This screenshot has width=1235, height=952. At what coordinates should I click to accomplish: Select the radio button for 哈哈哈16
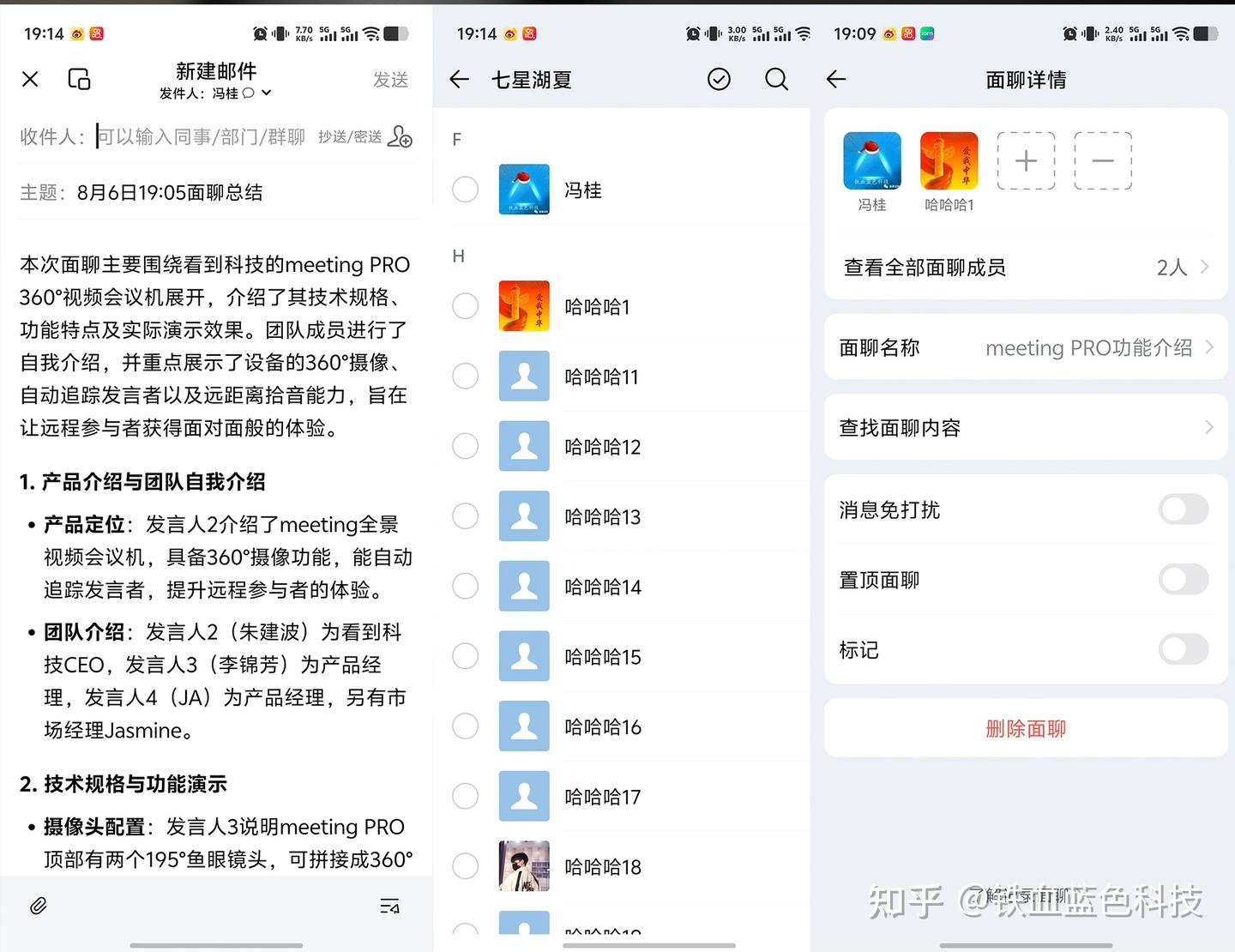[465, 726]
